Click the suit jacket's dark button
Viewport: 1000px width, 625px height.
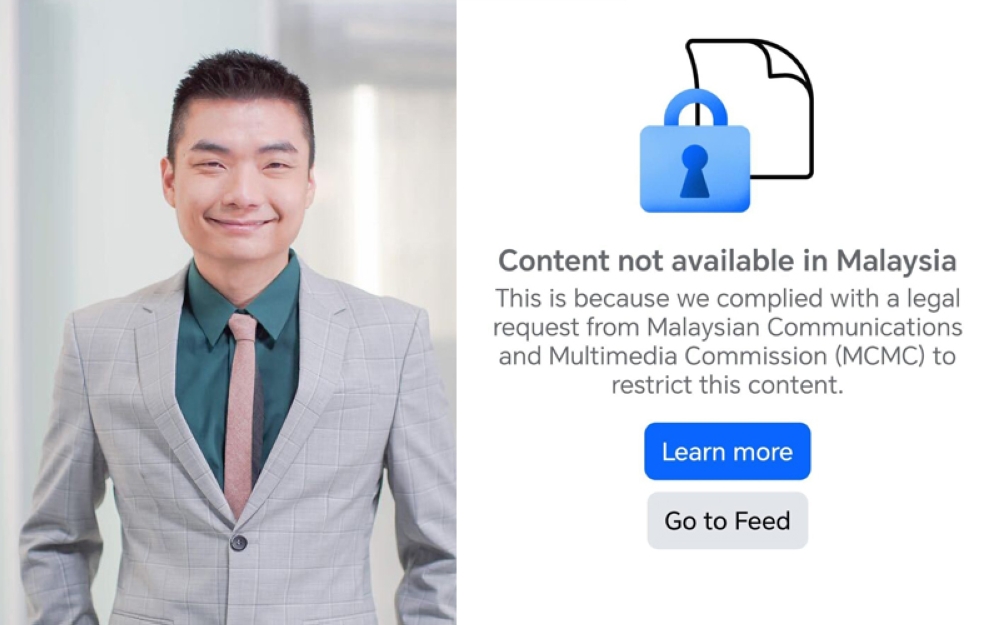[239, 543]
